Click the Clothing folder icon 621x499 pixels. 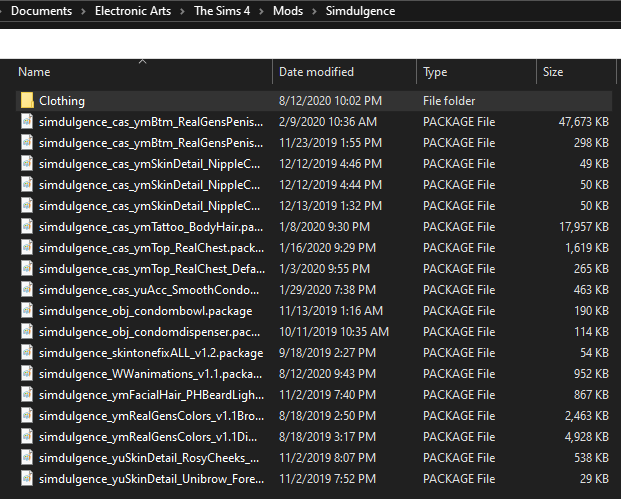(26, 101)
